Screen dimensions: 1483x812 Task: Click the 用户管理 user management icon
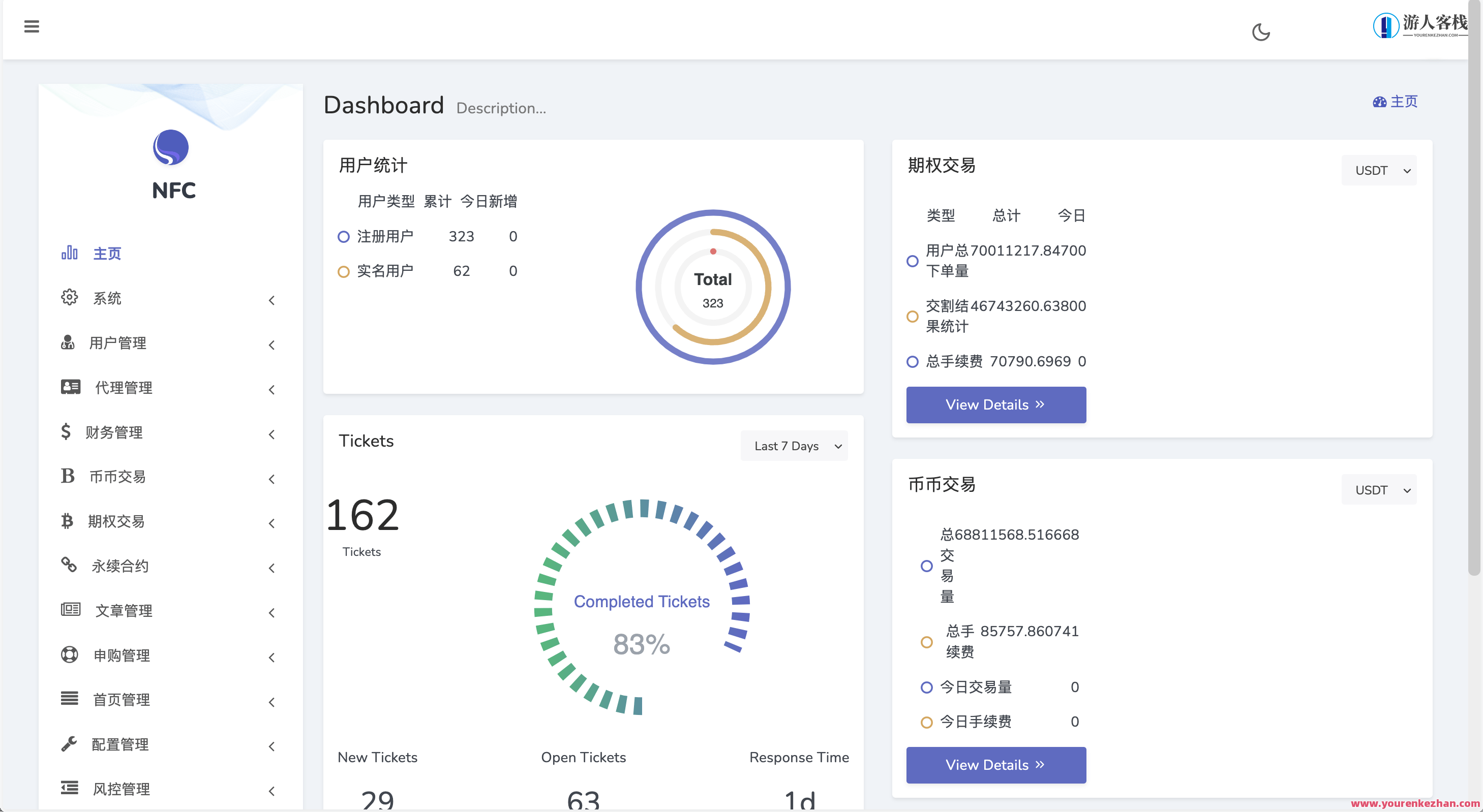pyautogui.click(x=69, y=342)
